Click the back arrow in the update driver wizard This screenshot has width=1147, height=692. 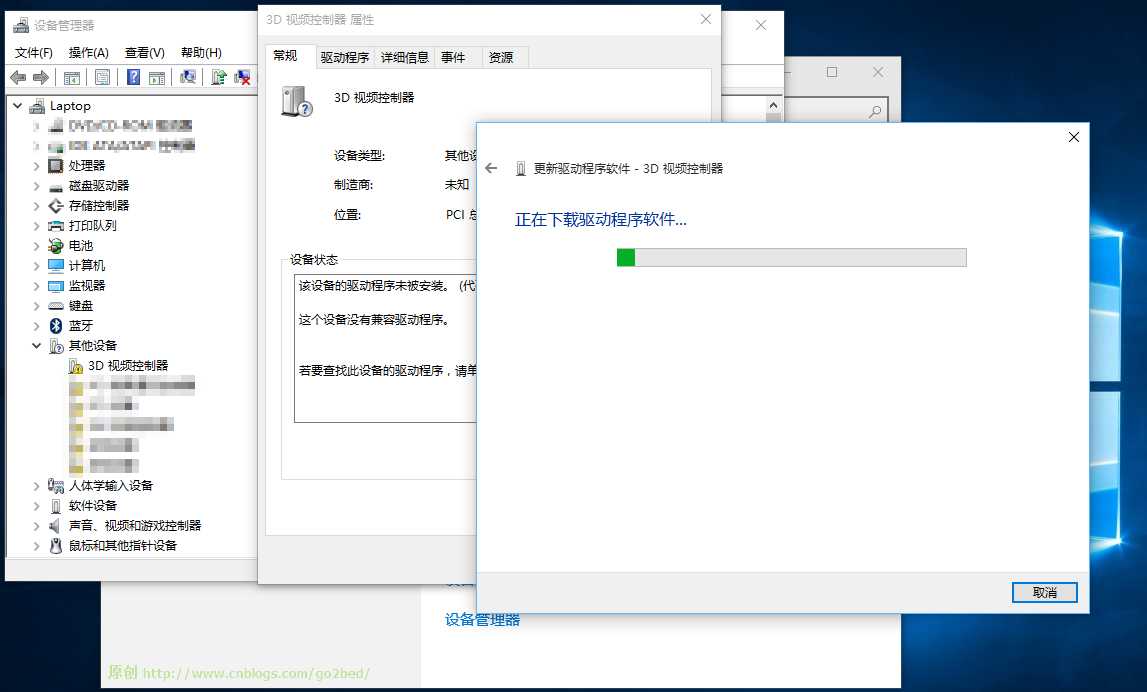[x=491, y=168]
